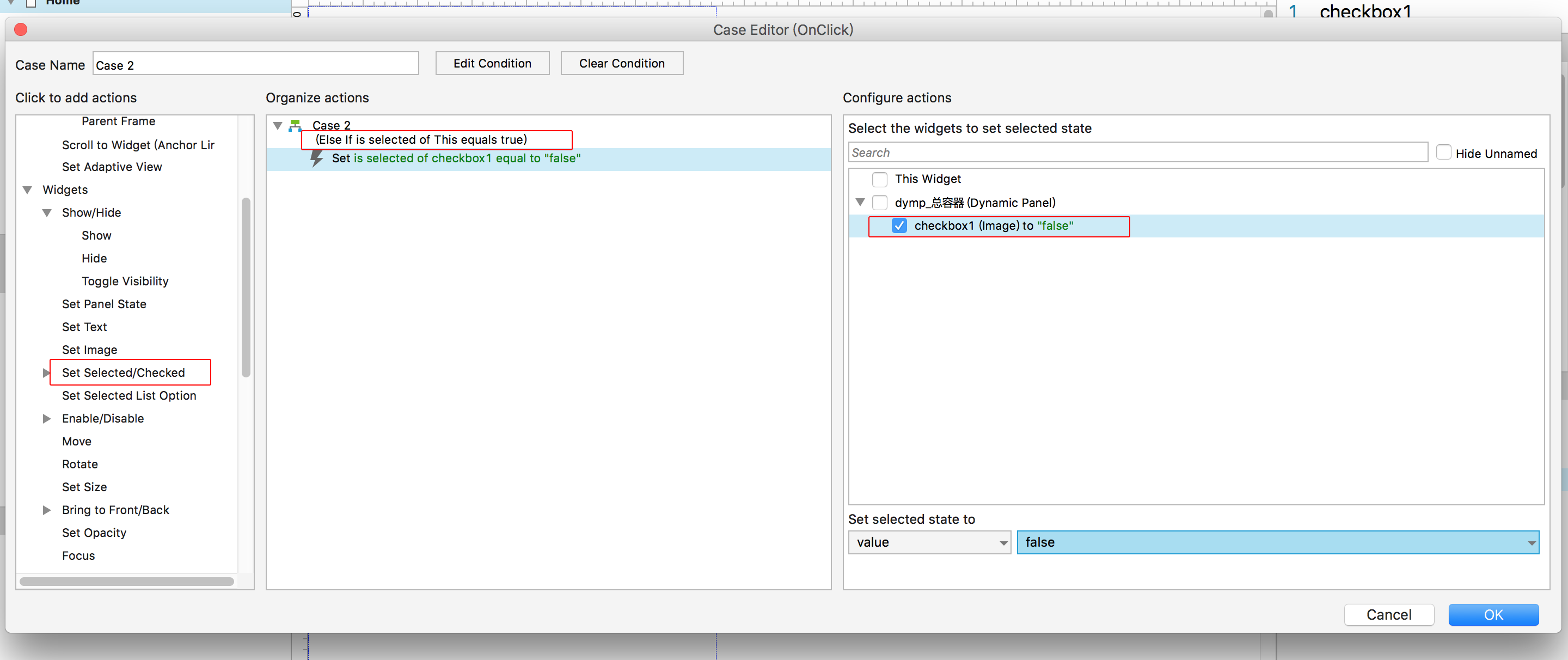Collapse the Dynamic Panel tree node
Screen dimensions: 1568x660
point(860,202)
